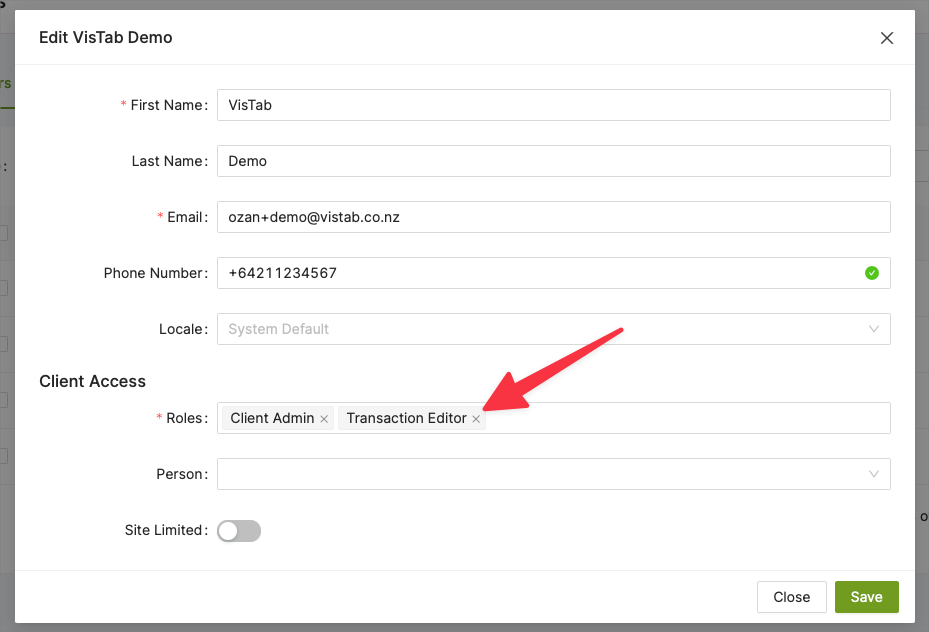Save the user changes
929x632 pixels.
(x=866, y=597)
